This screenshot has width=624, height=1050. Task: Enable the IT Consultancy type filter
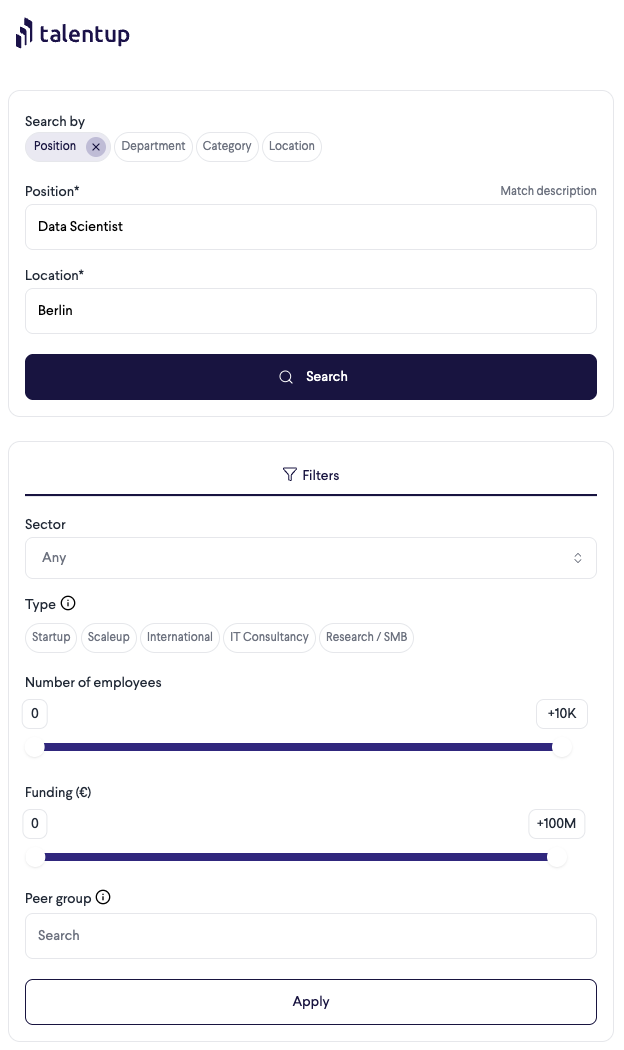coord(269,637)
